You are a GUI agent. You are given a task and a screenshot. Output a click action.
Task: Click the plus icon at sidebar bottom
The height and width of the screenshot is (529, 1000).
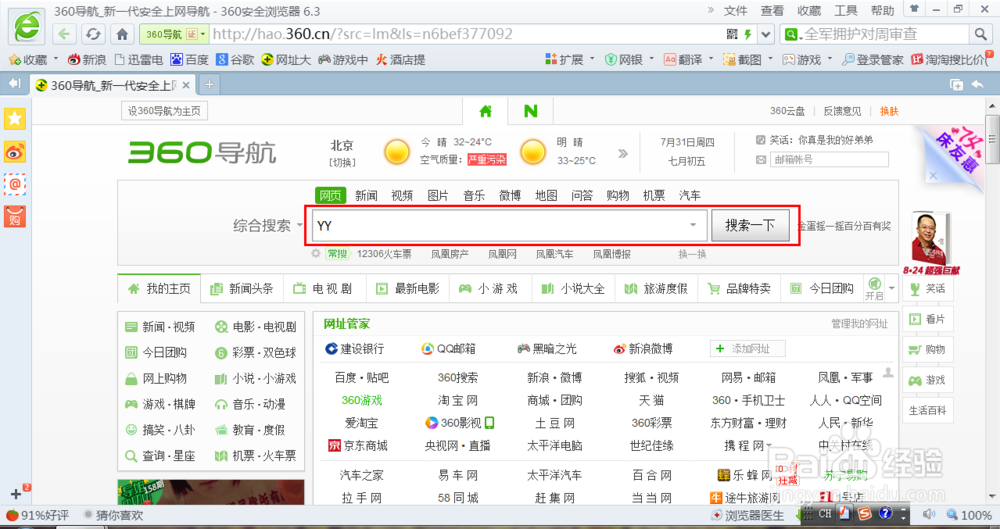point(16,494)
